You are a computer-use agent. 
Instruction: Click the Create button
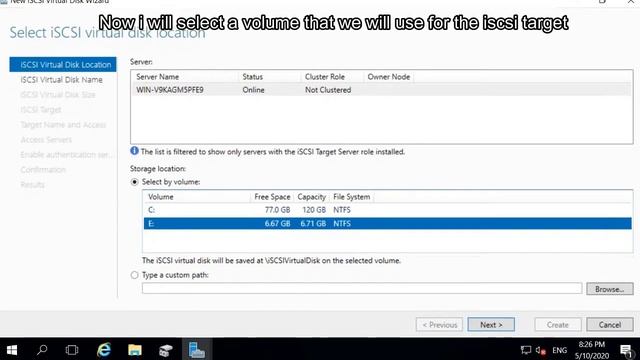click(x=558, y=324)
